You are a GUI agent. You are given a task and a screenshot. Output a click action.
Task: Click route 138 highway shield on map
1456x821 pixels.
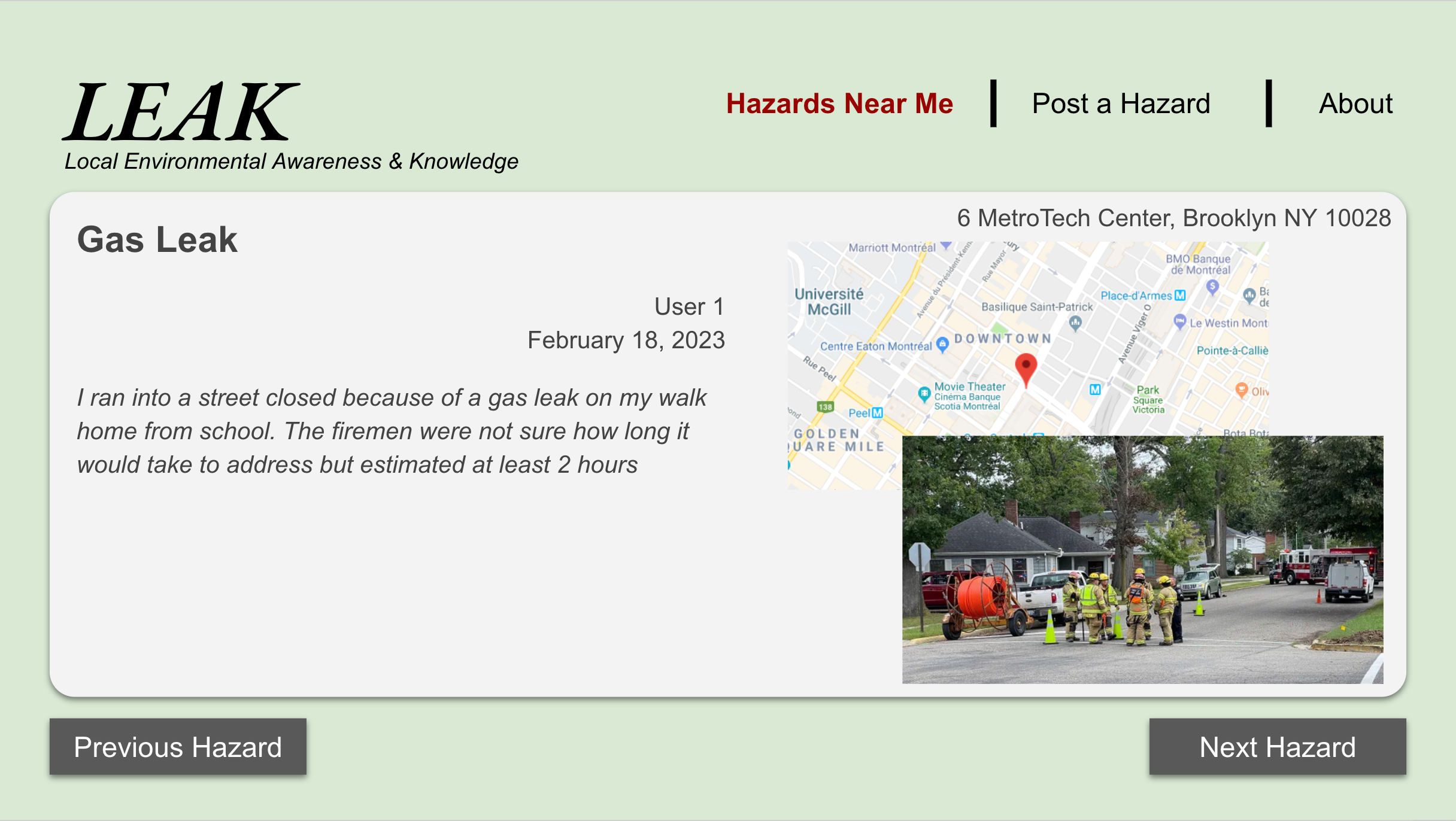[825, 407]
